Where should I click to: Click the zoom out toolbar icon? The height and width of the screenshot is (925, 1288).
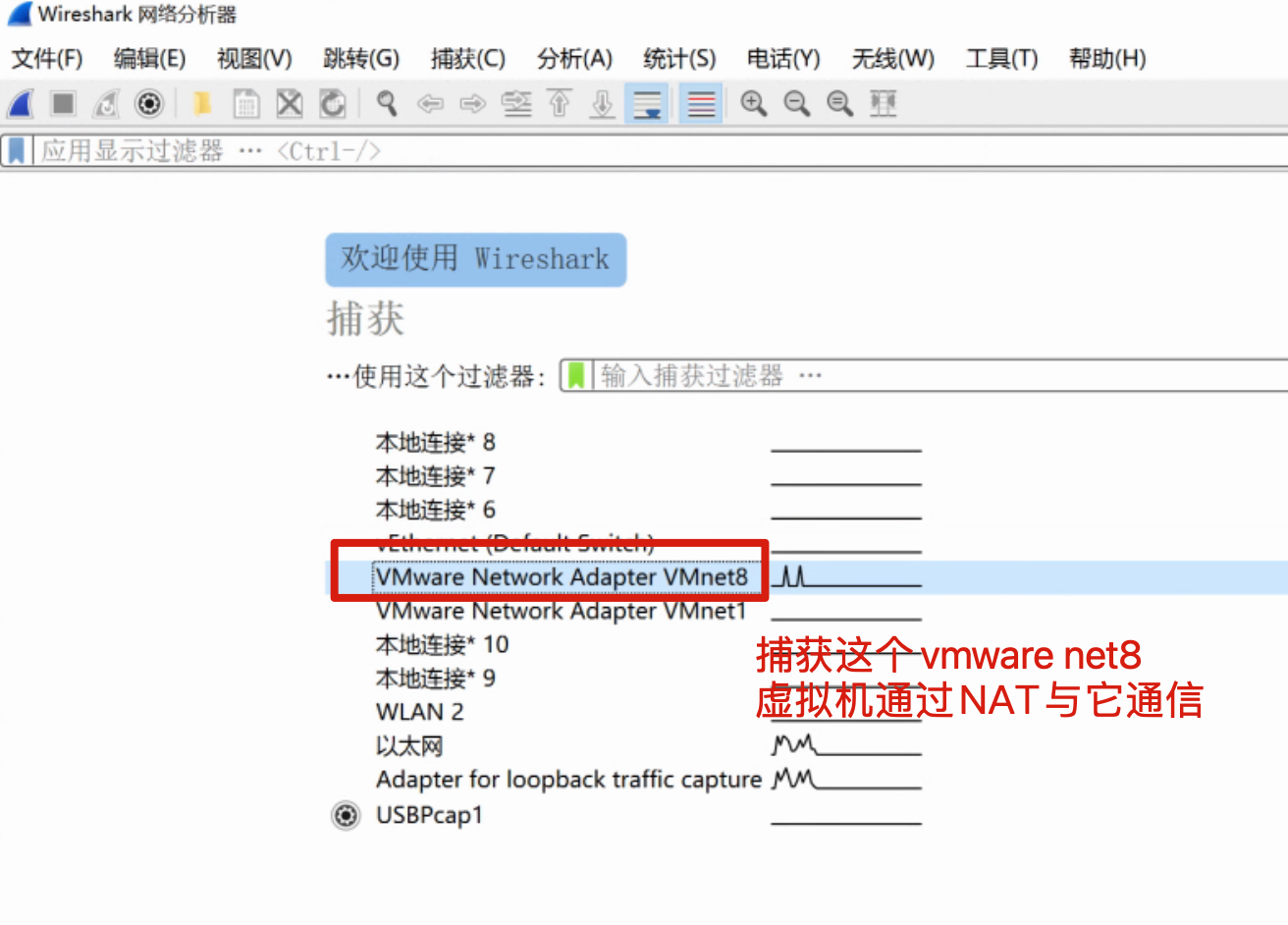pos(796,103)
